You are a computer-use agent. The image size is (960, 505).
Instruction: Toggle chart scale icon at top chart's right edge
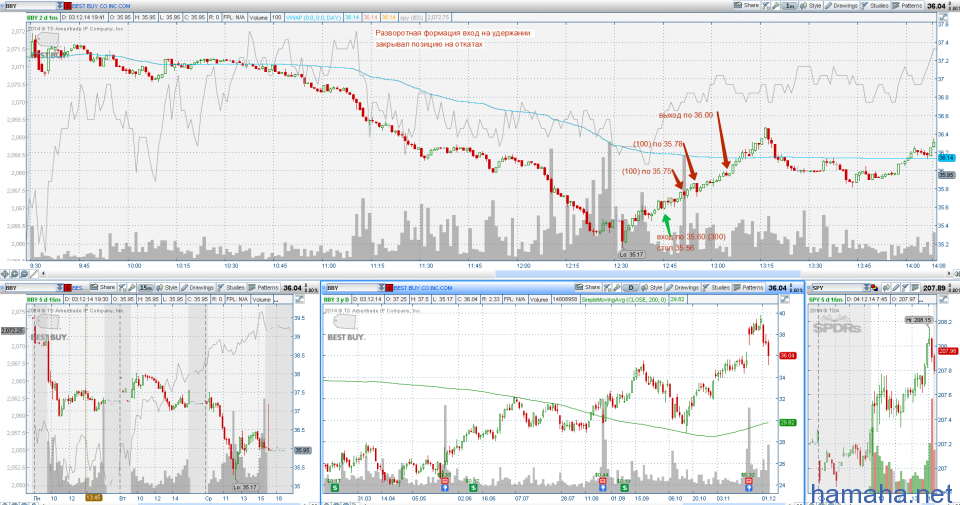point(942,17)
